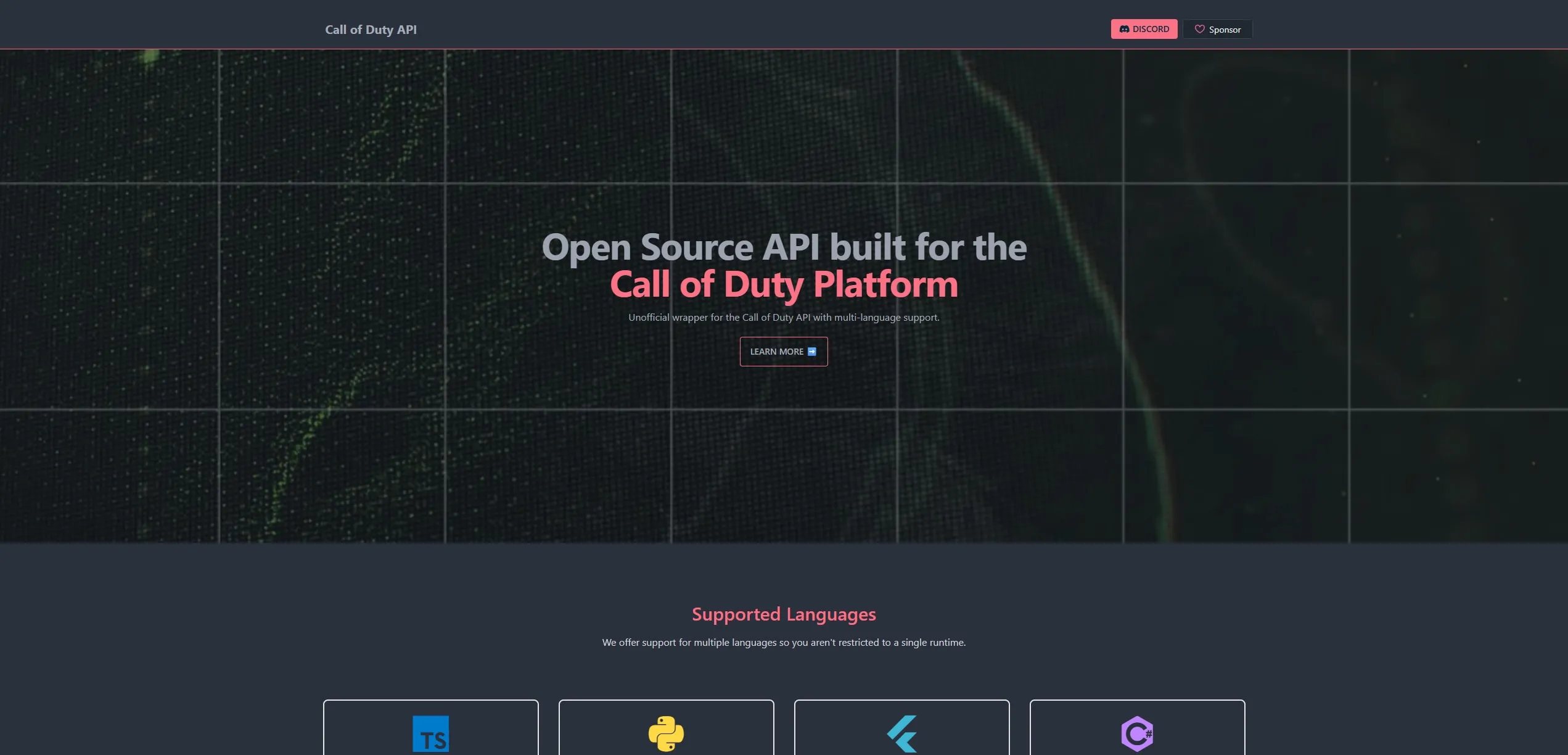The image size is (1568, 755).
Task: Open the Call of Duty API home link
Action: (x=371, y=30)
